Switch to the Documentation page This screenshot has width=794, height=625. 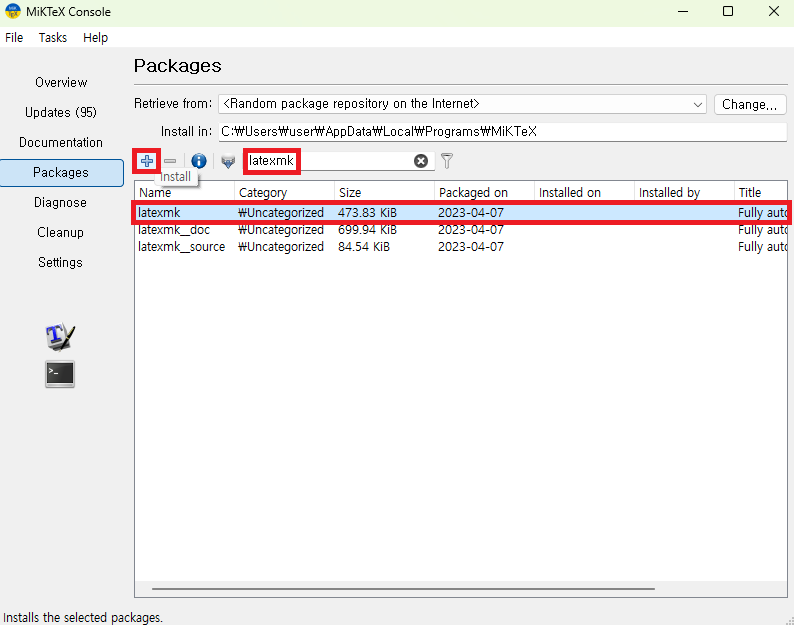(61, 142)
